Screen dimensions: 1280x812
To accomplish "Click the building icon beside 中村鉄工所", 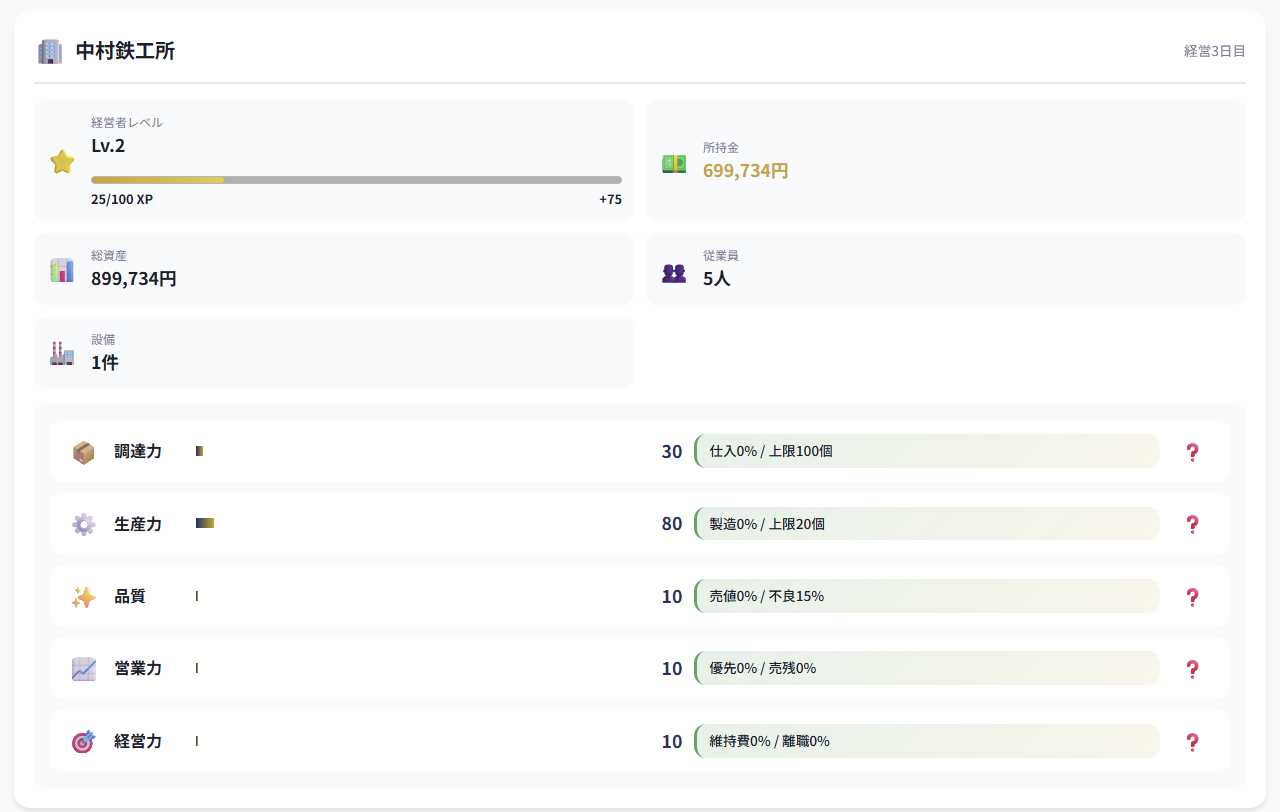I will click(49, 51).
